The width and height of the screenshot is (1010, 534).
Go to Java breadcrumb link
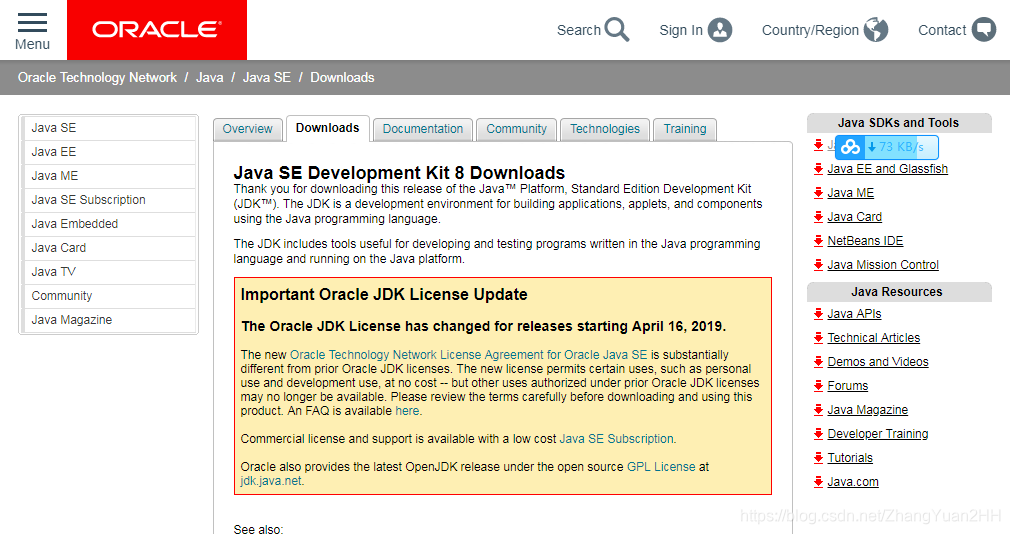[209, 77]
